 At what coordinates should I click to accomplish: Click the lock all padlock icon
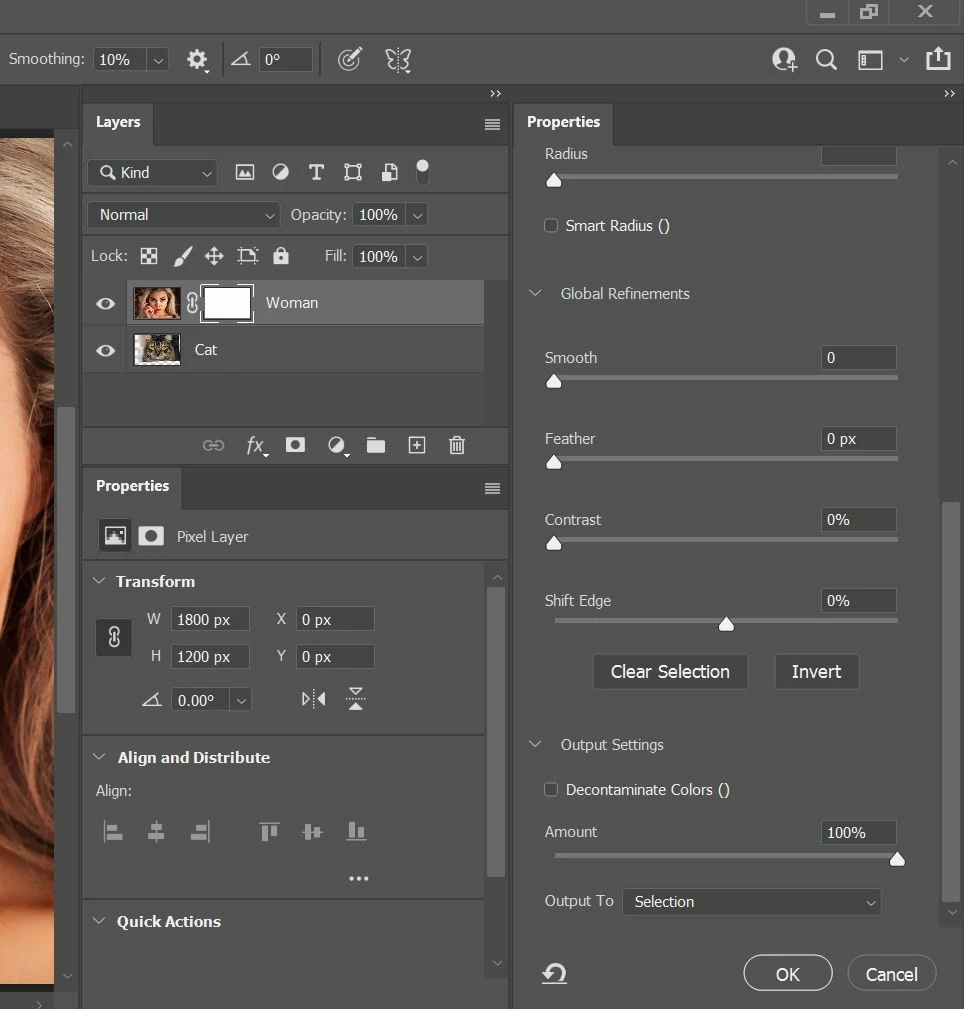[281, 256]
